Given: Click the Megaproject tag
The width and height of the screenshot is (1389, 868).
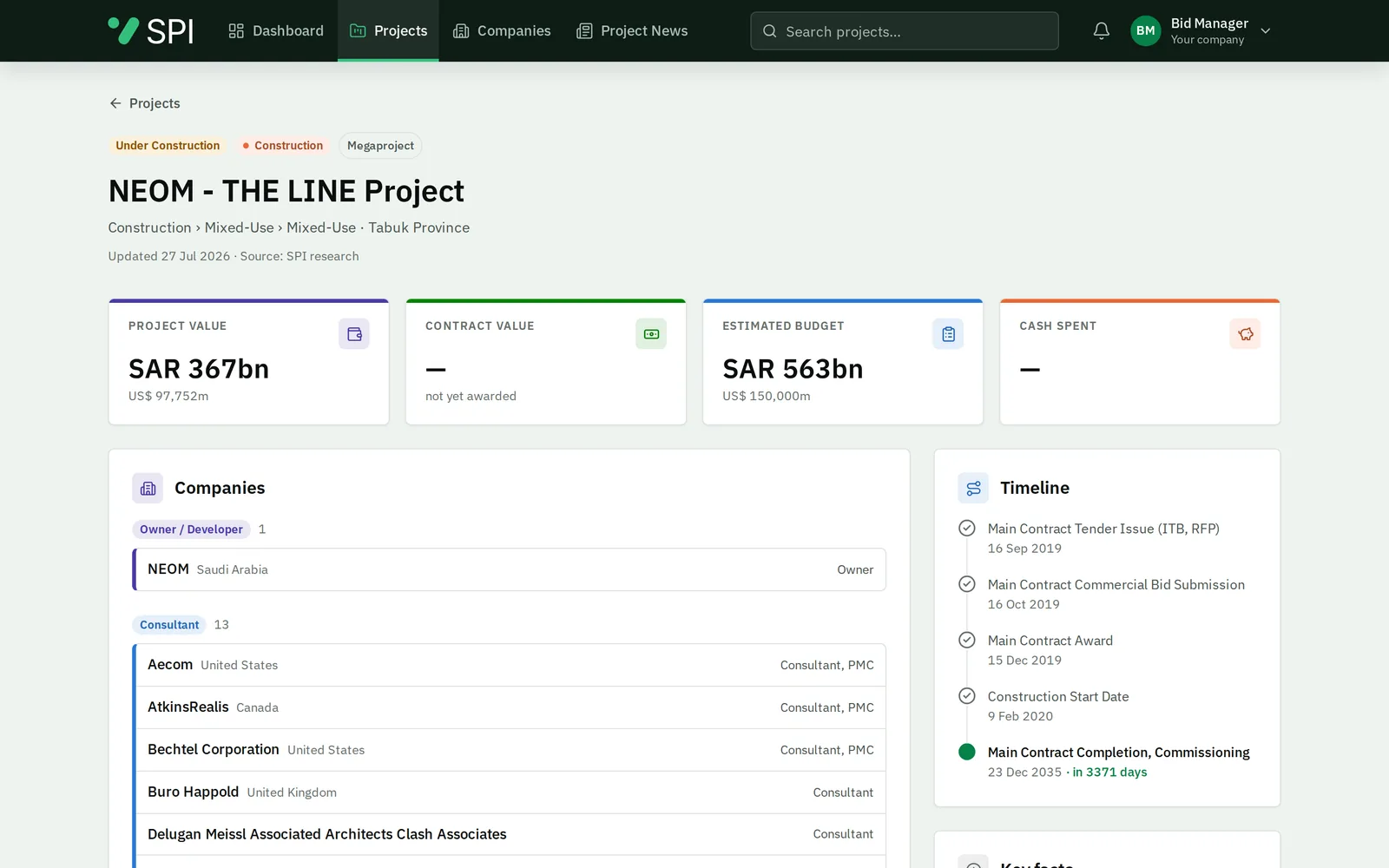Looking at the screenshot, I should tap(380, 146).
